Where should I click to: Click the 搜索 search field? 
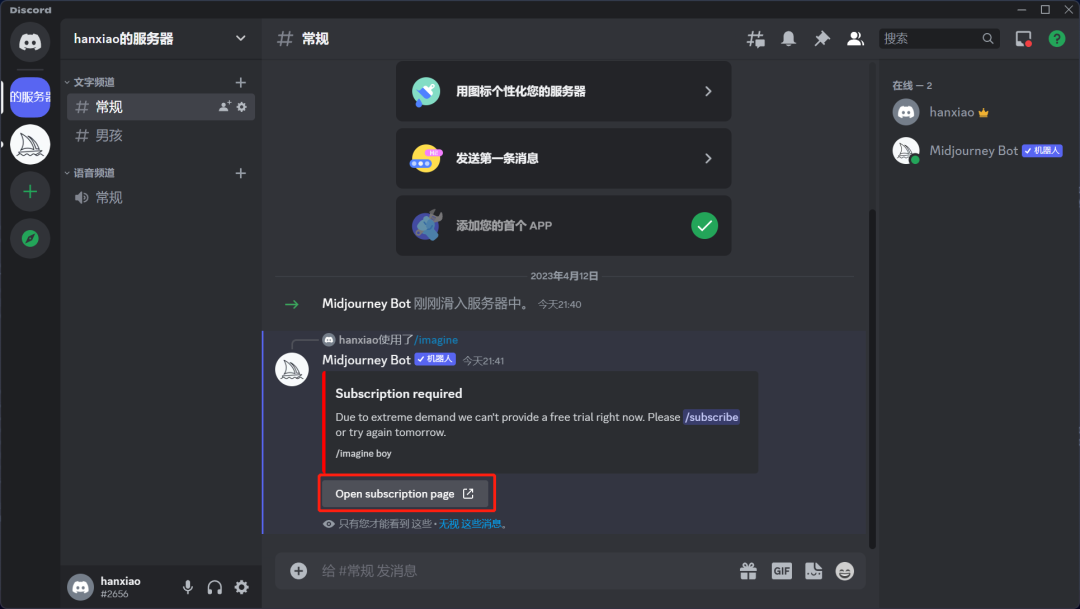(939, 39)
